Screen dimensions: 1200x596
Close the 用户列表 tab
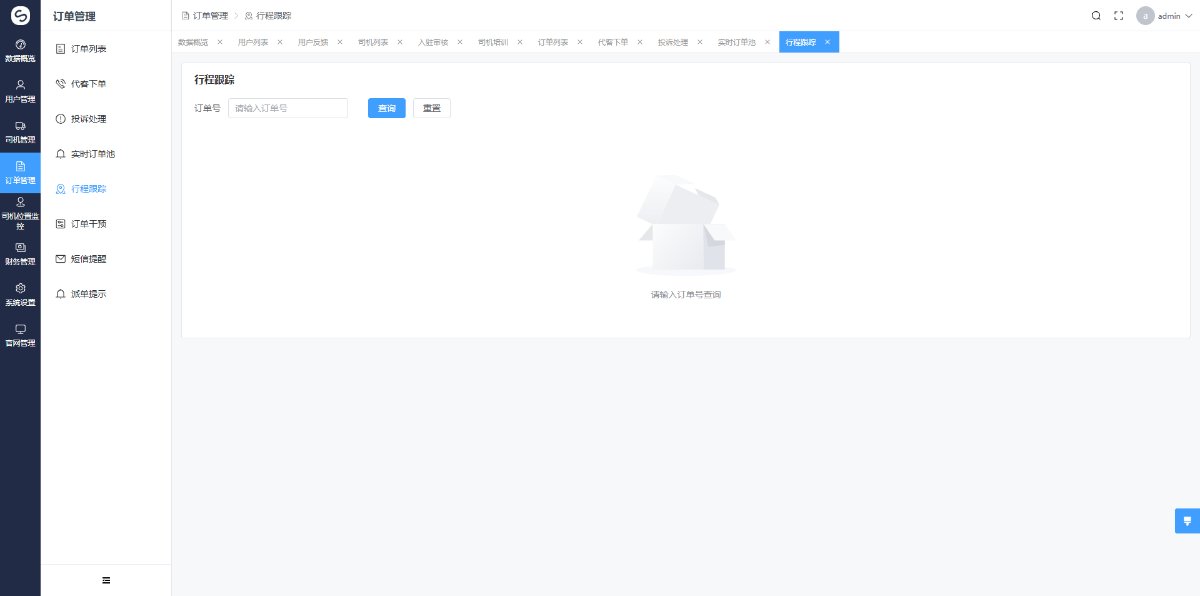[280, 42]
